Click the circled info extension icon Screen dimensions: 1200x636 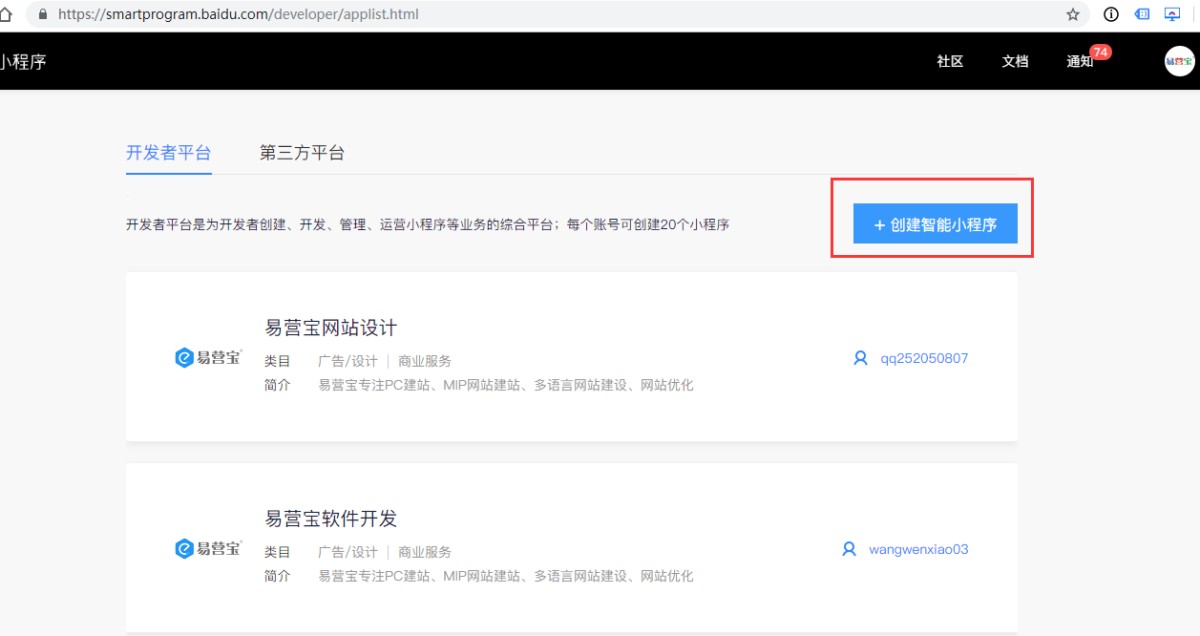[x=1110, y=15]
